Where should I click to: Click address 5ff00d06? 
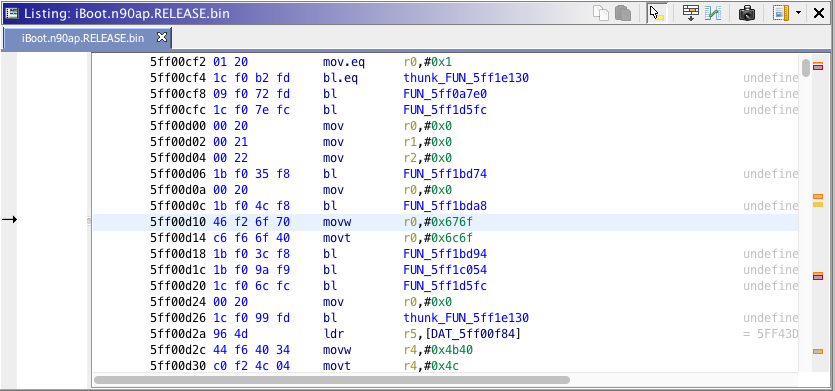[x=178, y=174]
